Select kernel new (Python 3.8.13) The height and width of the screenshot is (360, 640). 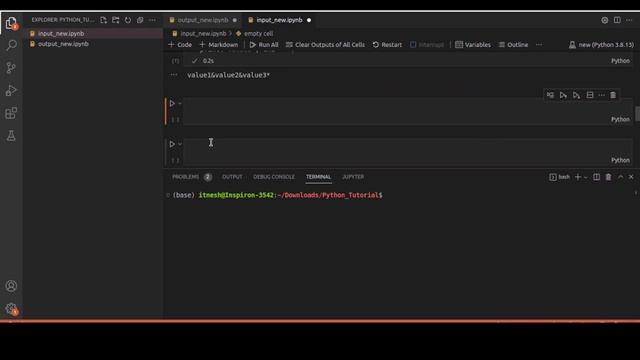point(601,44)
